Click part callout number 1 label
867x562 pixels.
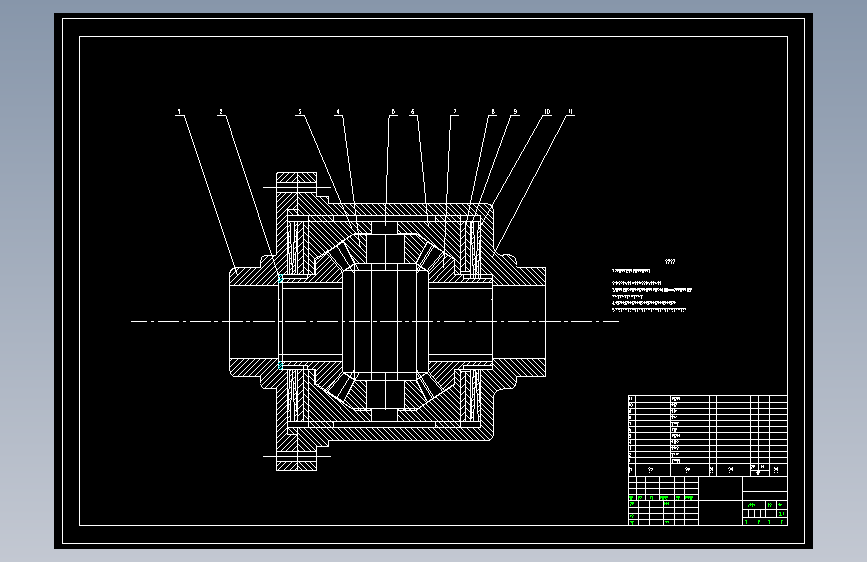point(179,112)
